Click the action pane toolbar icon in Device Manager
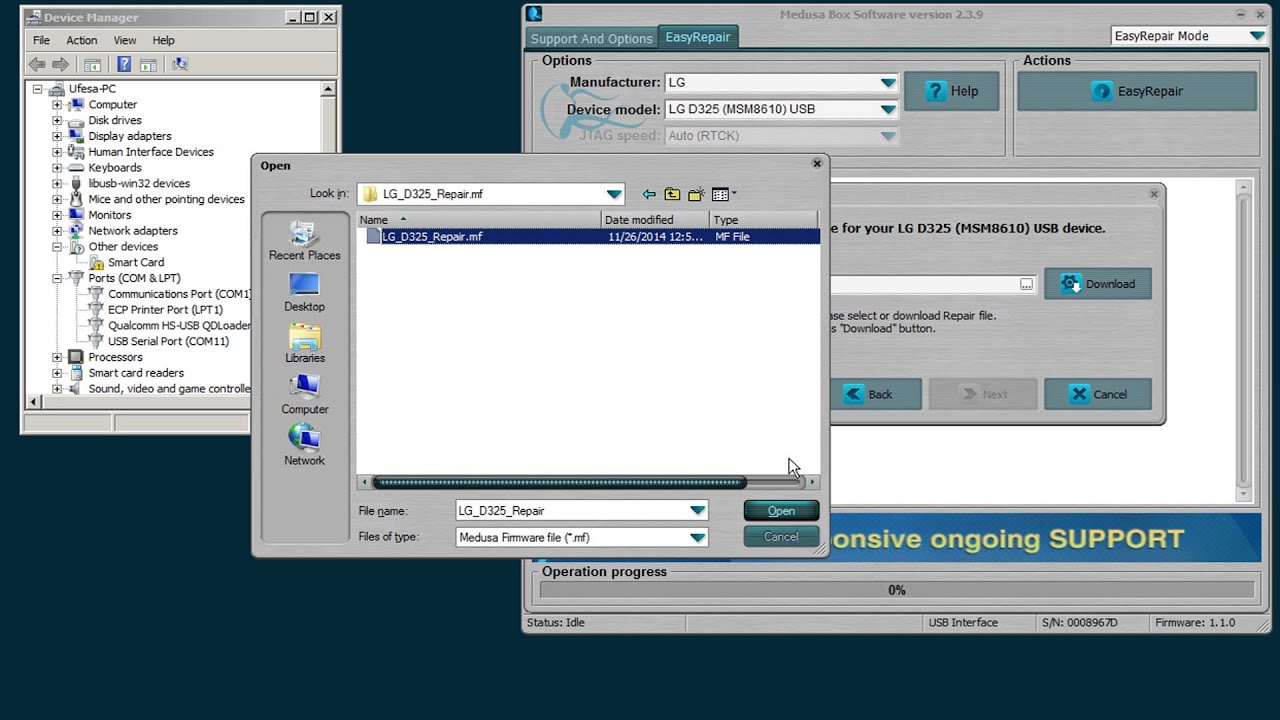 pyautogui.click(x=148, y=64)
